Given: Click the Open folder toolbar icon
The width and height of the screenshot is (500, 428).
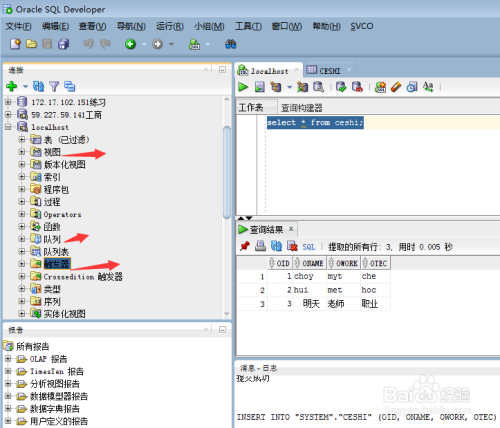Looking at the screenshot, I should (x=31, y=44).
